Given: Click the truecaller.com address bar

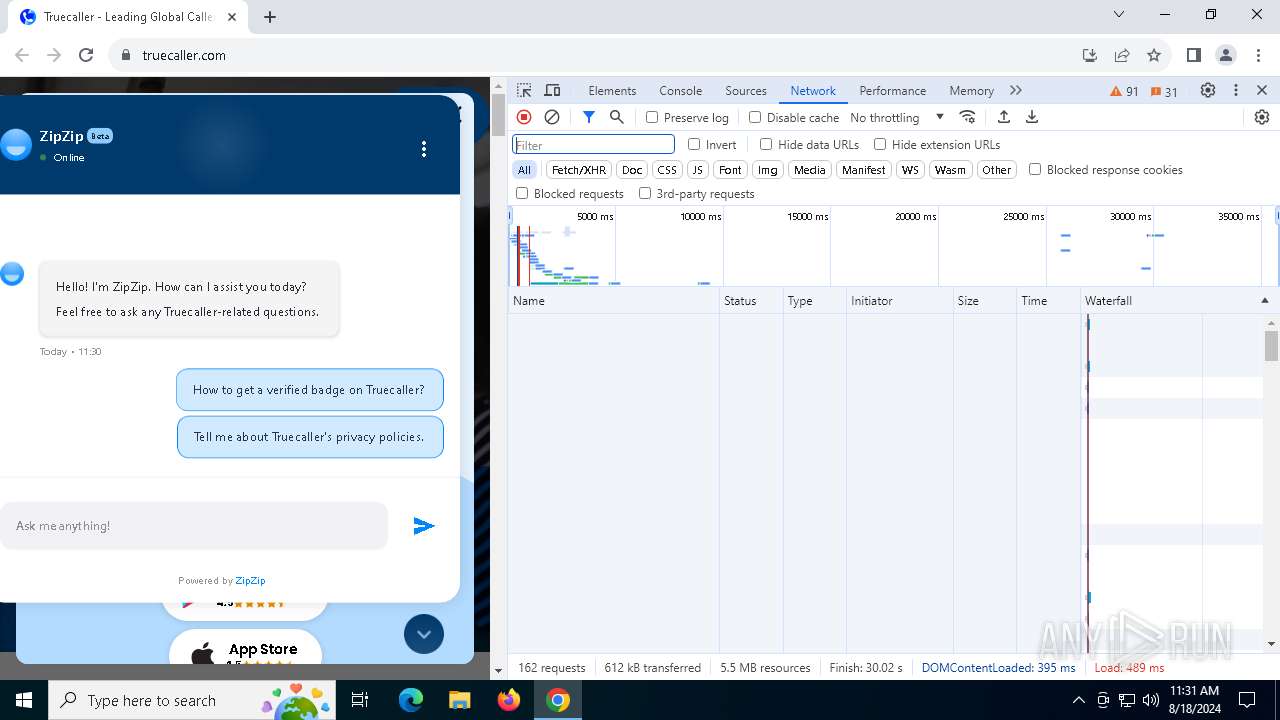Looking at the screenshot, I should point(590,55).
